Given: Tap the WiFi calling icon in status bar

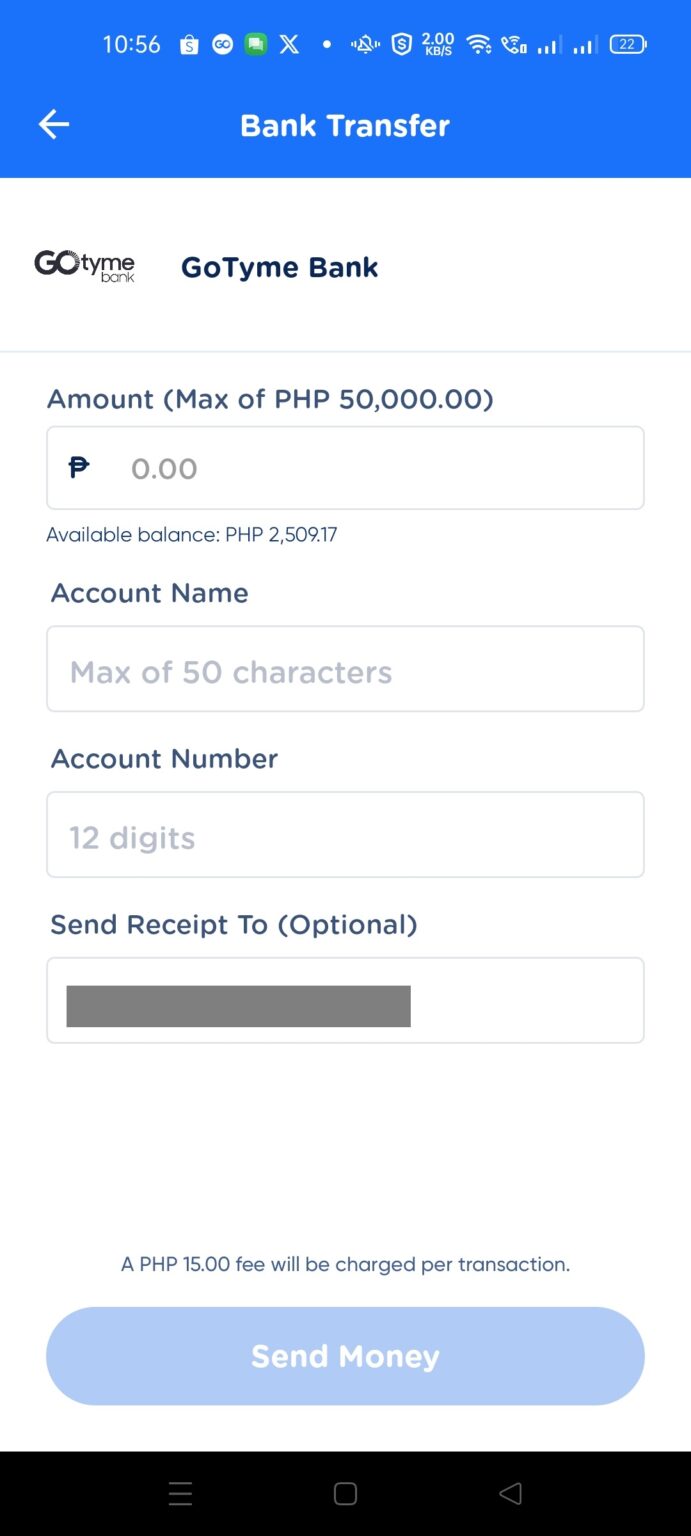Looking at the screenshot, I should (512, 44).
